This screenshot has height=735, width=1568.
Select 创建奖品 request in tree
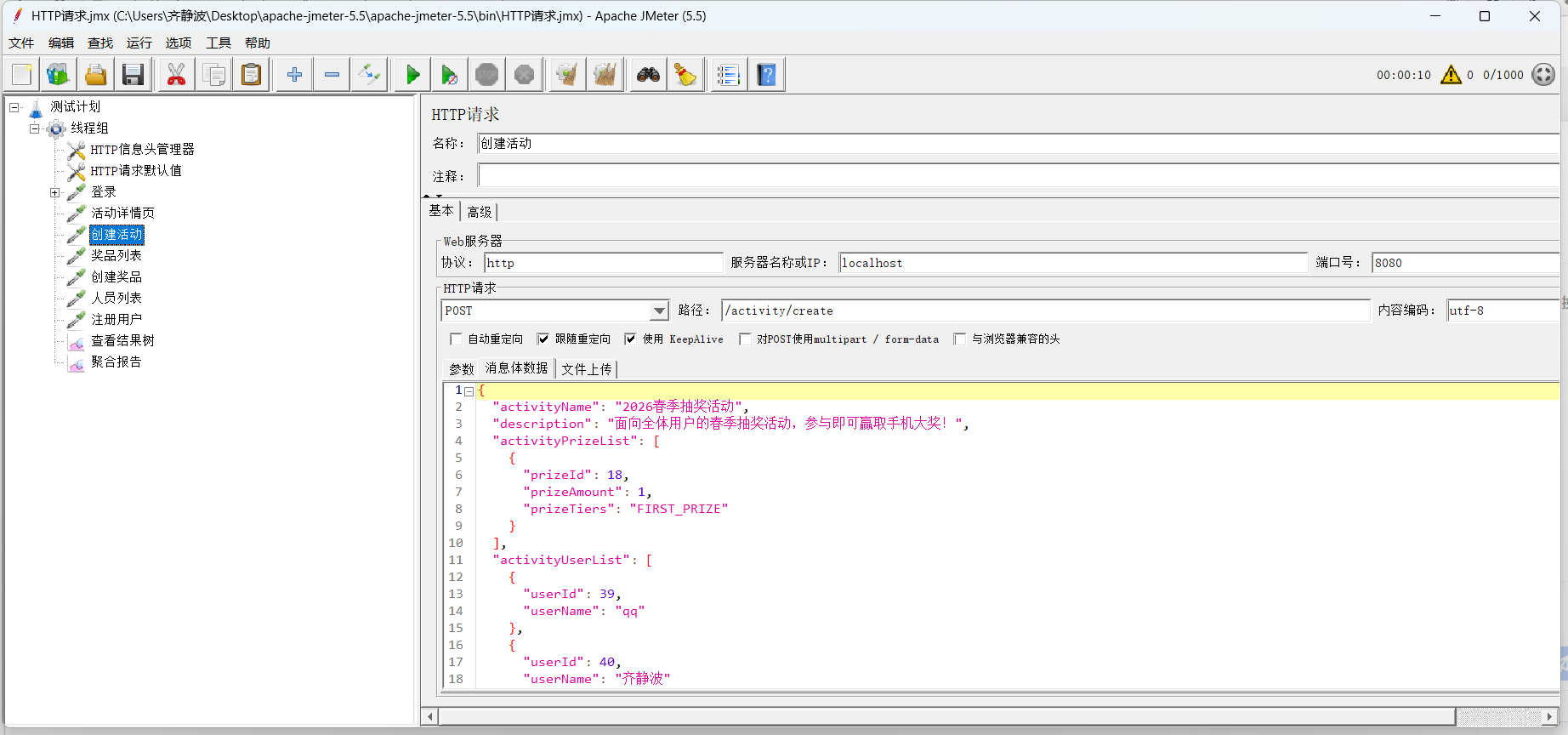pos(116,276)
